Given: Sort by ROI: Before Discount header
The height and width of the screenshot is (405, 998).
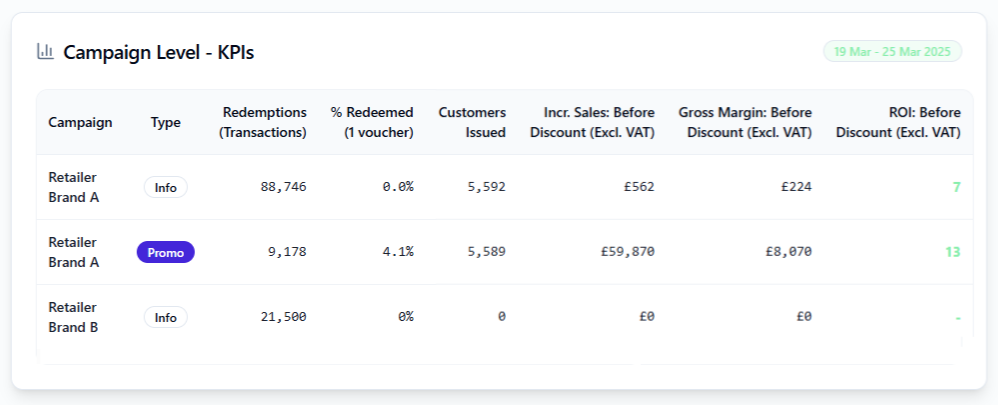Looking at the screenshot, I should point(898,122).
